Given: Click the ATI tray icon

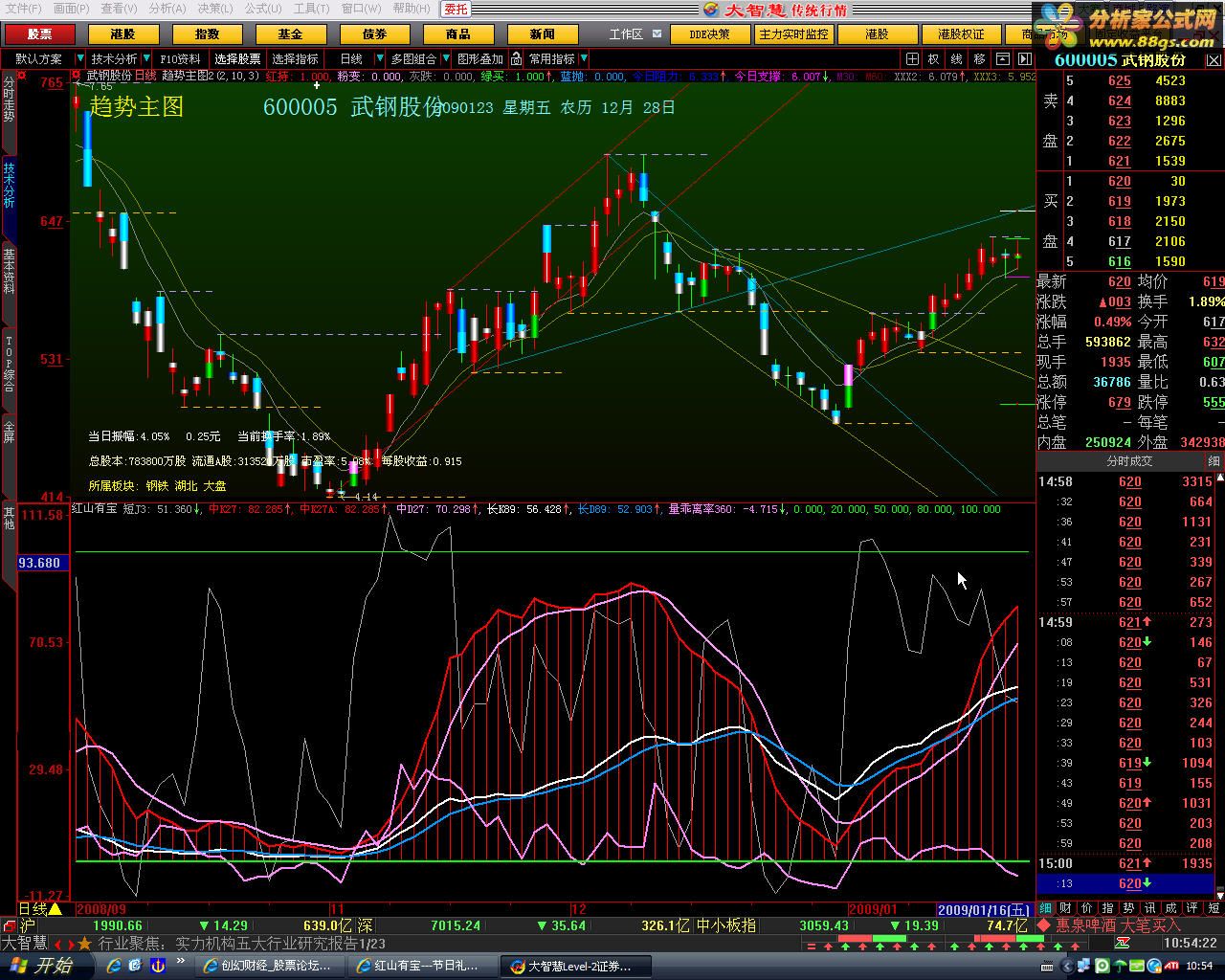Looking at the screenshot, I should pyautogui.click(x=1171, y=966).
